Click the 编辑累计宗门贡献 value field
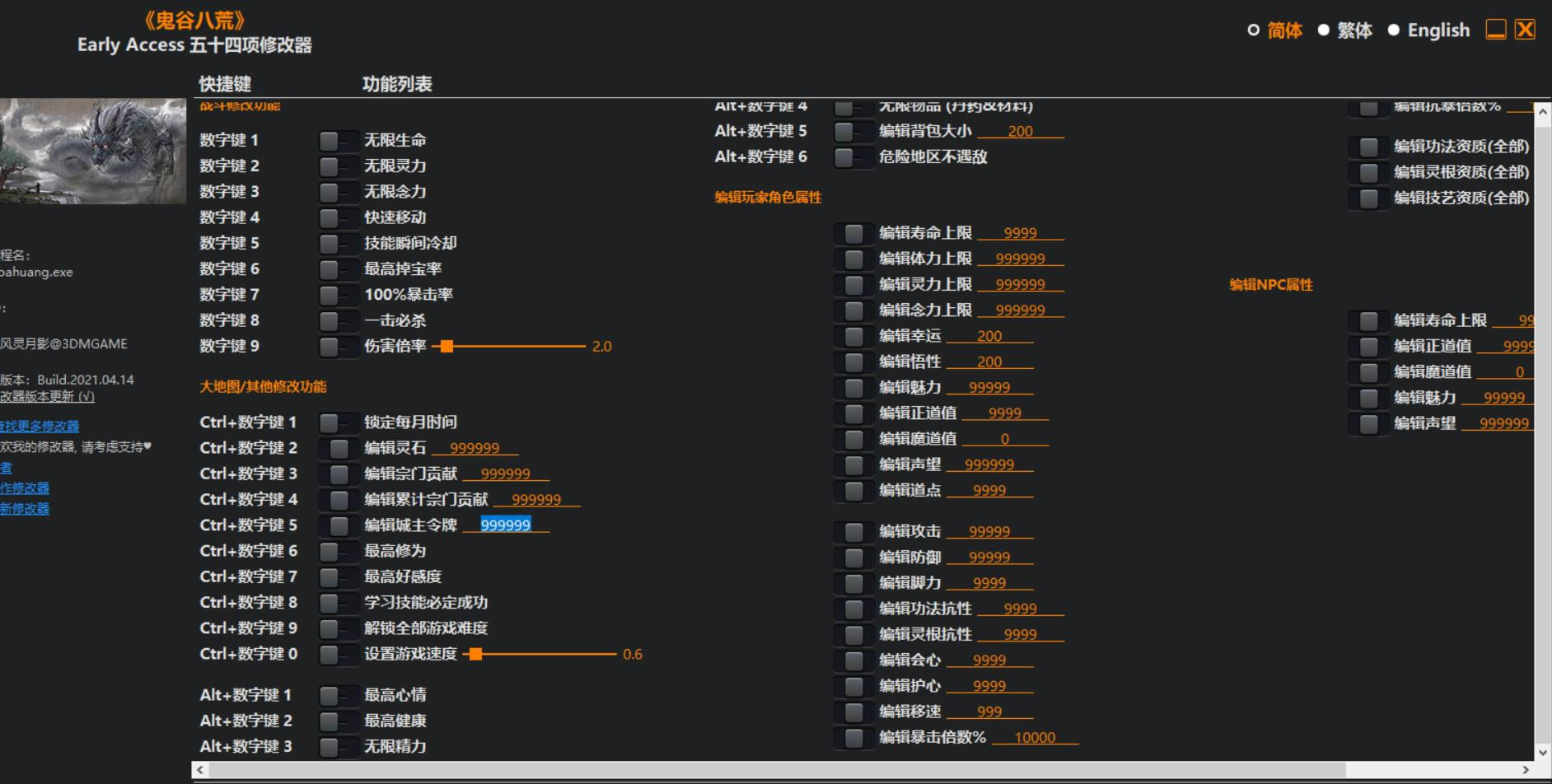This screenshot has width=1552, height=784. (x=536, y=500)
